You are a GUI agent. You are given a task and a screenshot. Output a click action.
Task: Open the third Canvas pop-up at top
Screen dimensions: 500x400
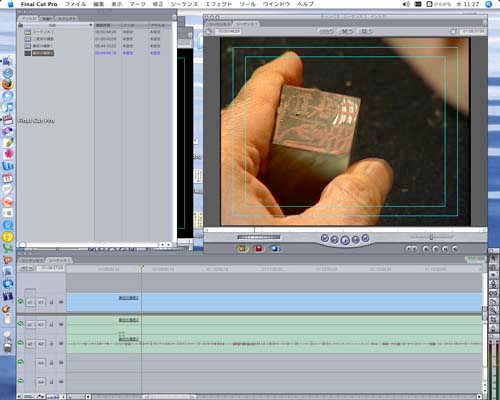point(366,31)
